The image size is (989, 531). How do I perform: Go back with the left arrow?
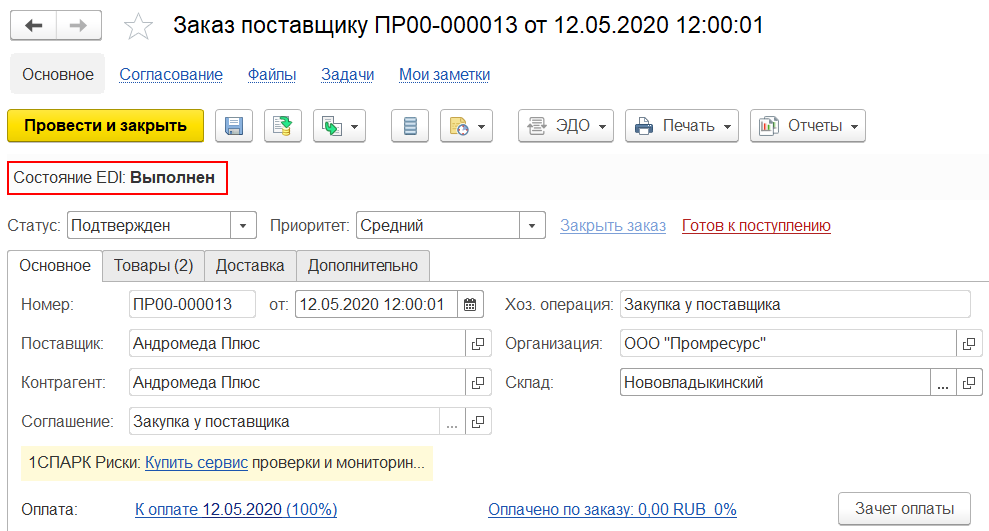click(x=33, y=26)
